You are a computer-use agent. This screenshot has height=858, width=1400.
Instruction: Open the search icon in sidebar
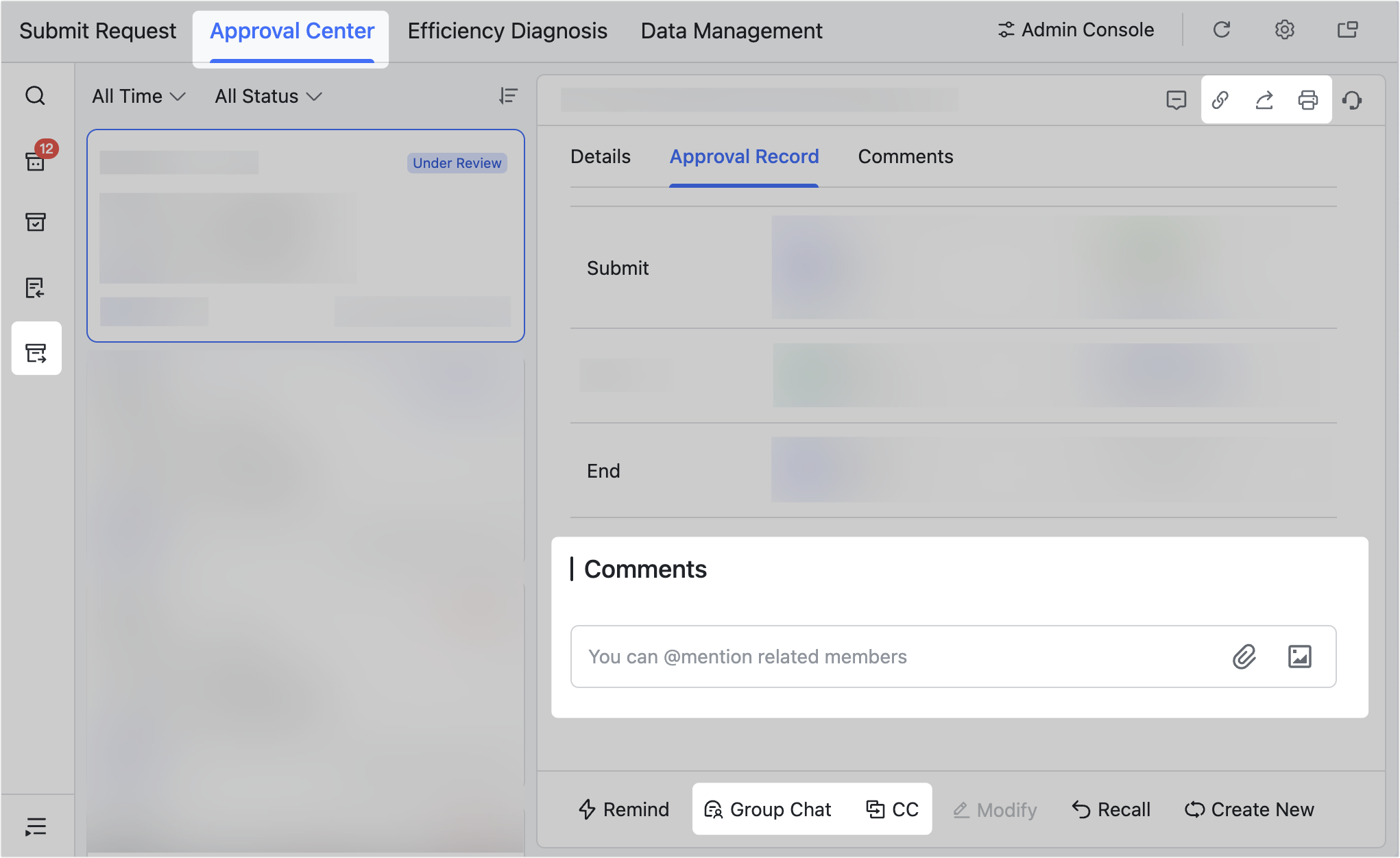(x=36, y=96)
